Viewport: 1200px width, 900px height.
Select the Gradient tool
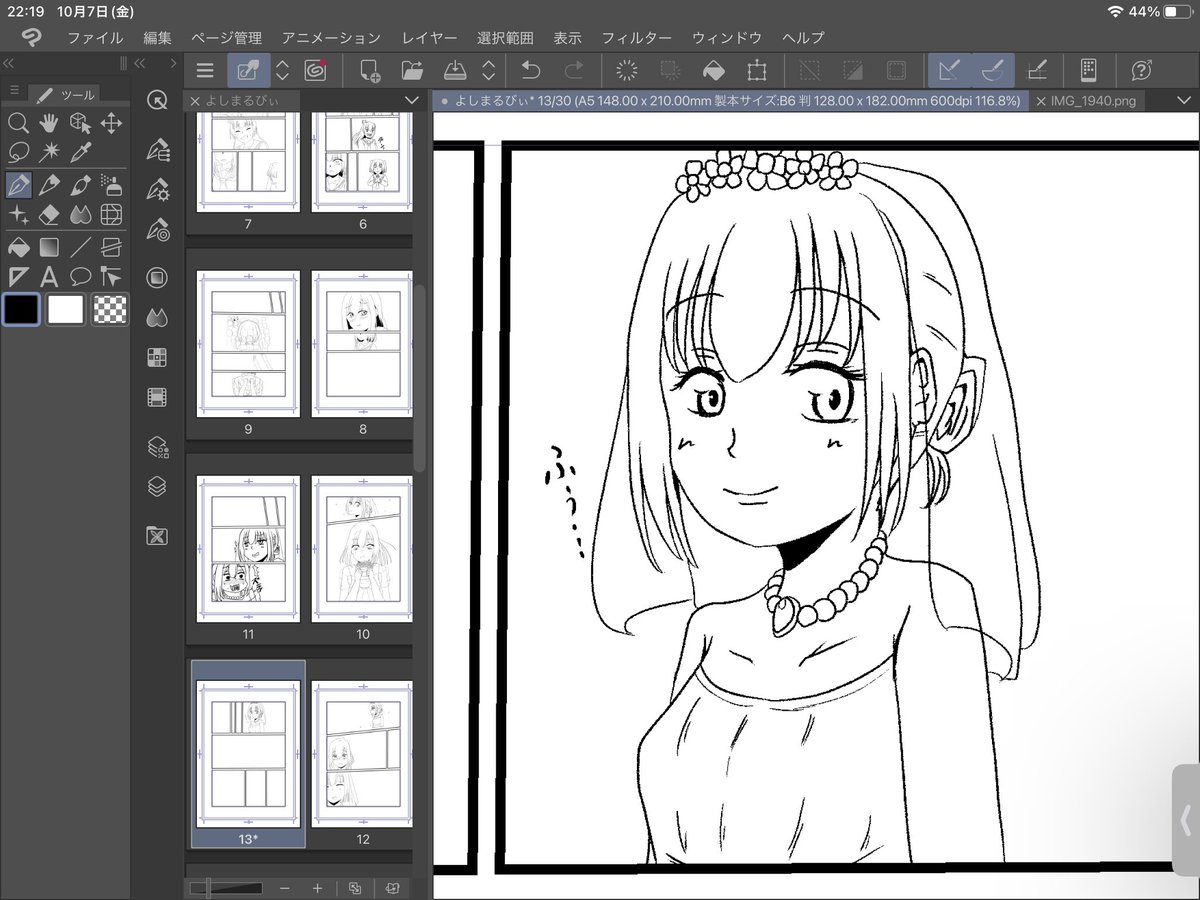49,246
